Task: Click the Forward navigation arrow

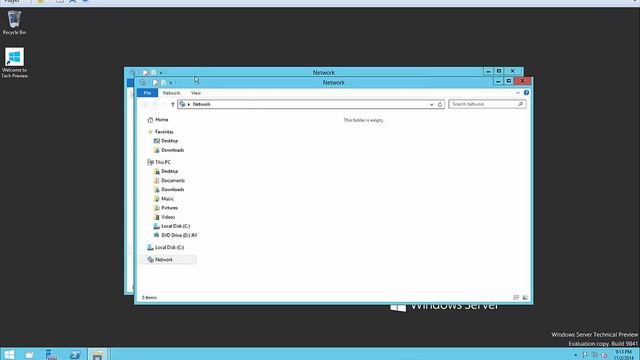Action: coord(156,104)
